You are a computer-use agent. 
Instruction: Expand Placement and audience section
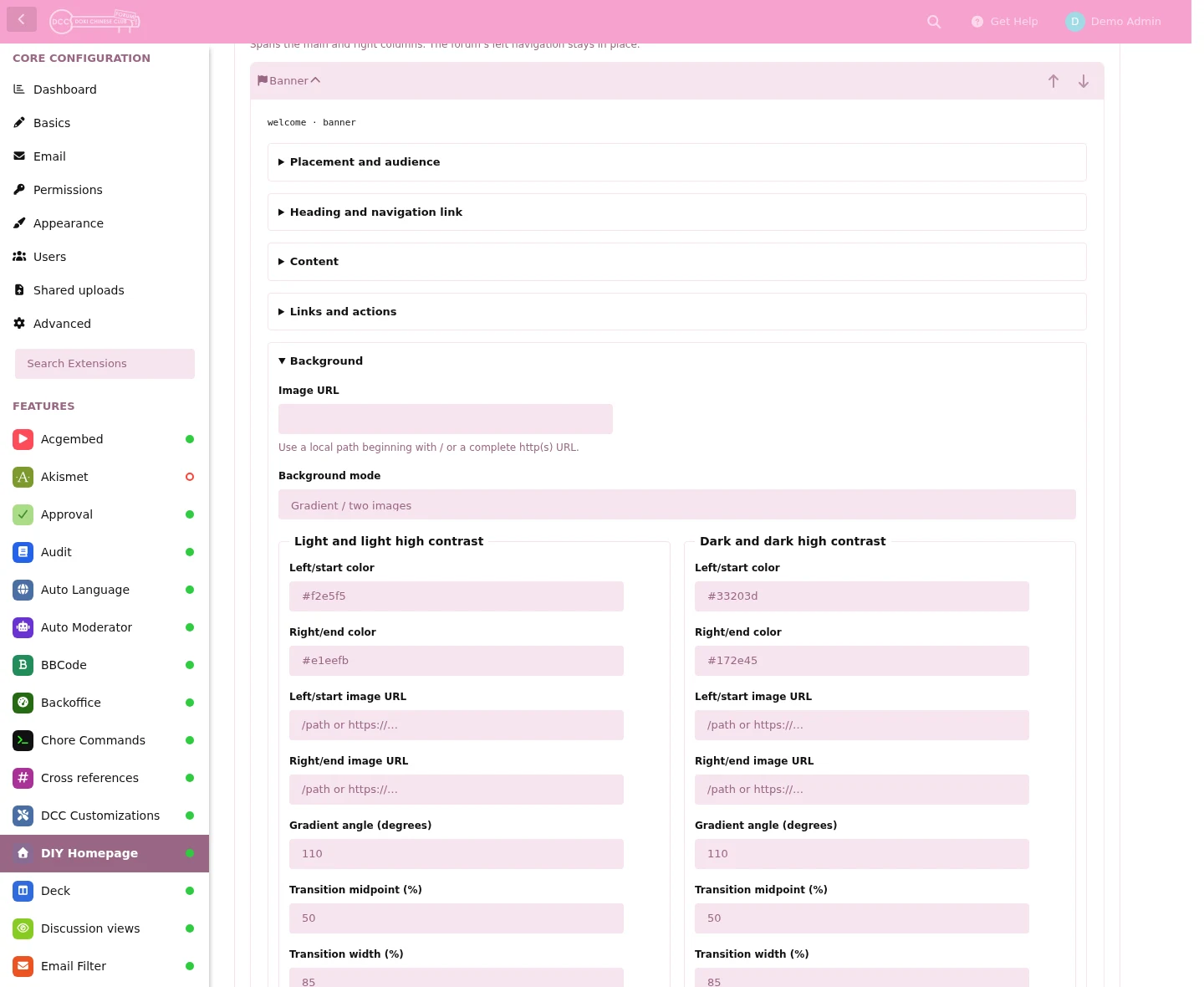coord(677,162)
